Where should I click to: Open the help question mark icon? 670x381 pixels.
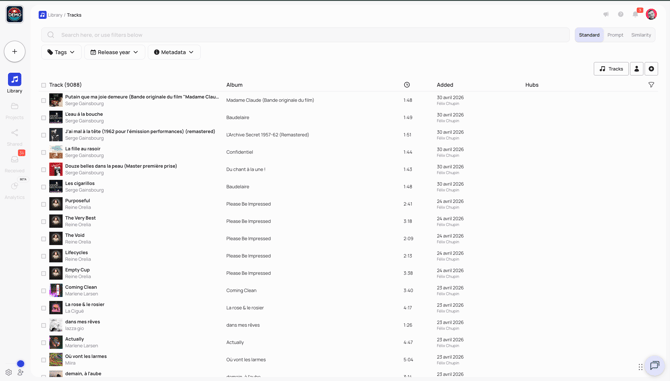click(x=620, y=15)
